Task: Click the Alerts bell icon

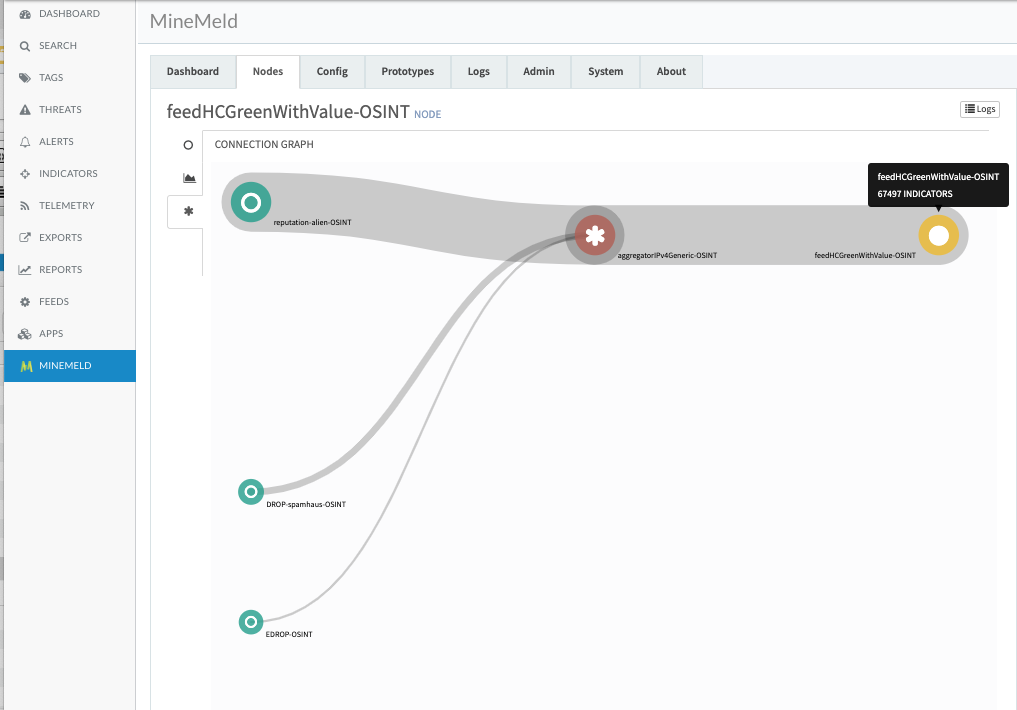Action: [x=25, y=141]
